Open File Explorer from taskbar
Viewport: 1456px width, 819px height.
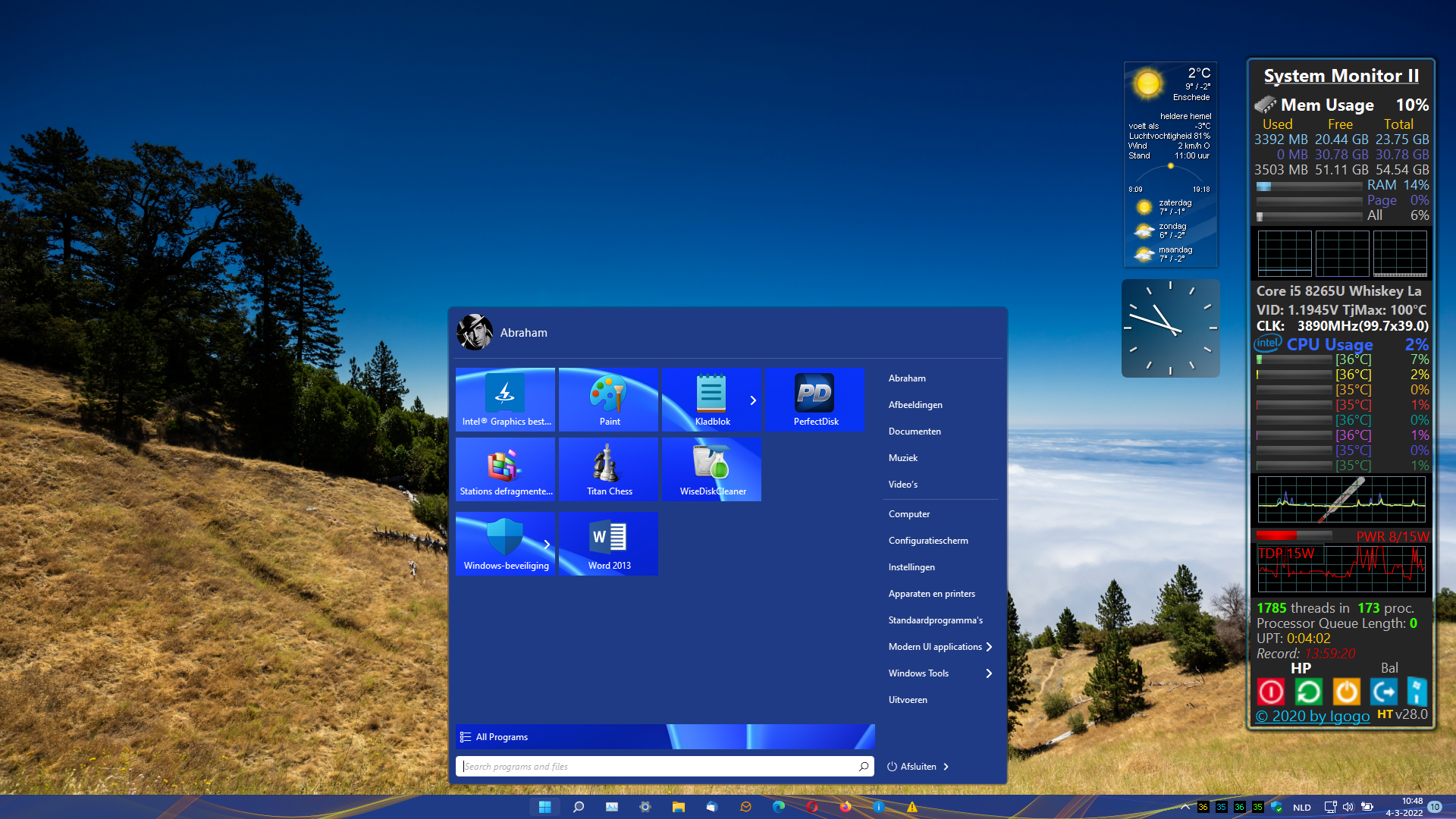[x=678, y=807]
